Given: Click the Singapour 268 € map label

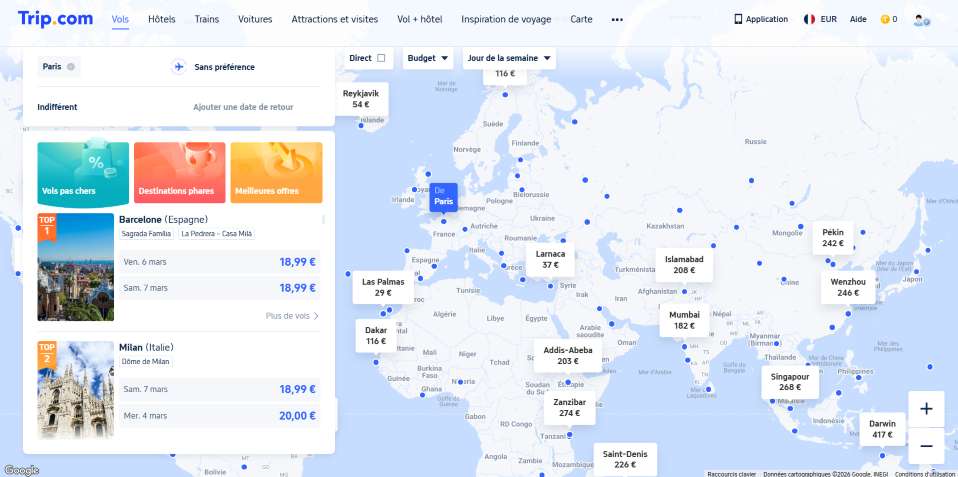Looking at the screenshot, I should [x=790, y=382].
